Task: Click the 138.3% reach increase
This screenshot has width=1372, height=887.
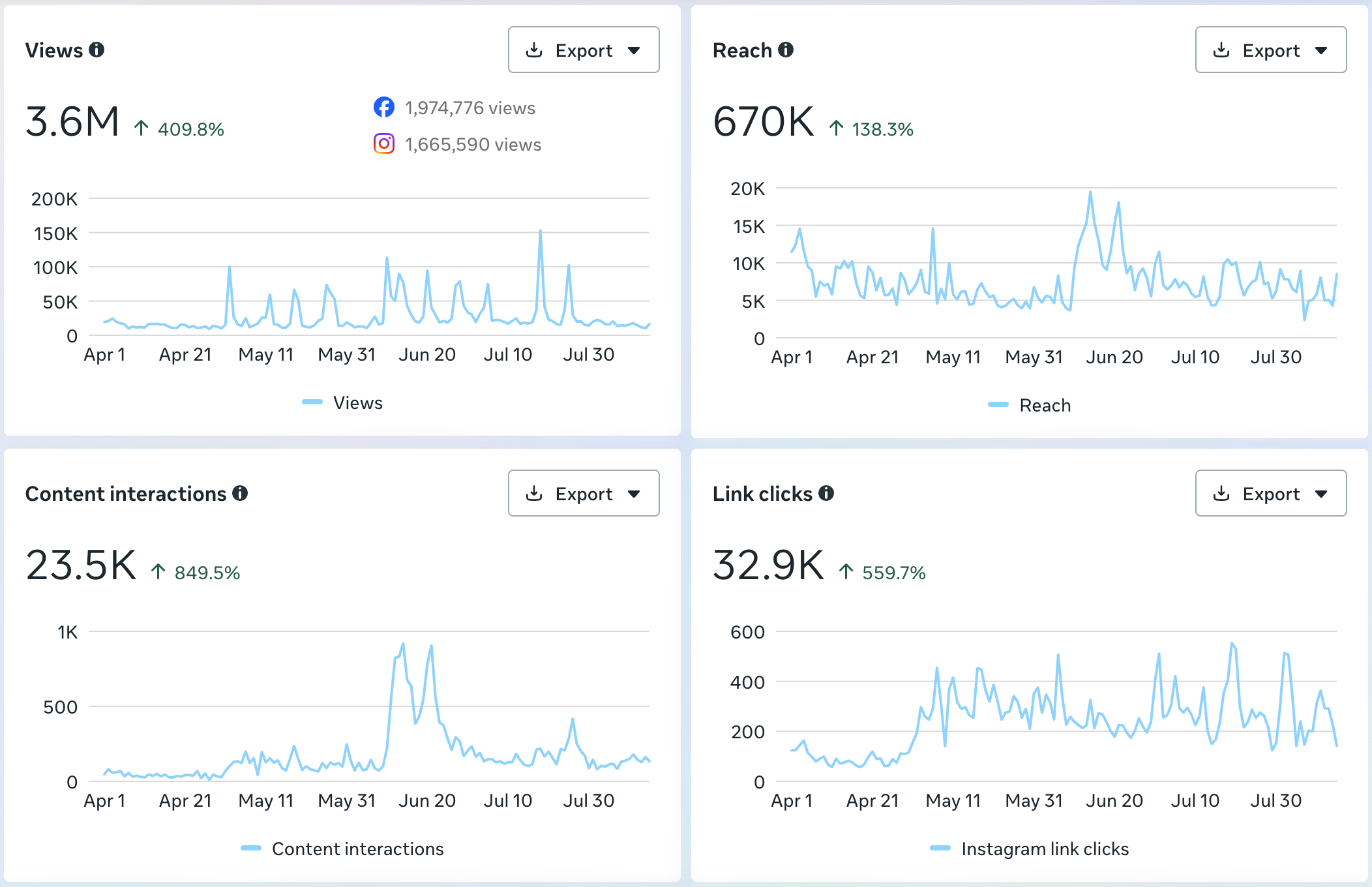Action: [871, 129]
